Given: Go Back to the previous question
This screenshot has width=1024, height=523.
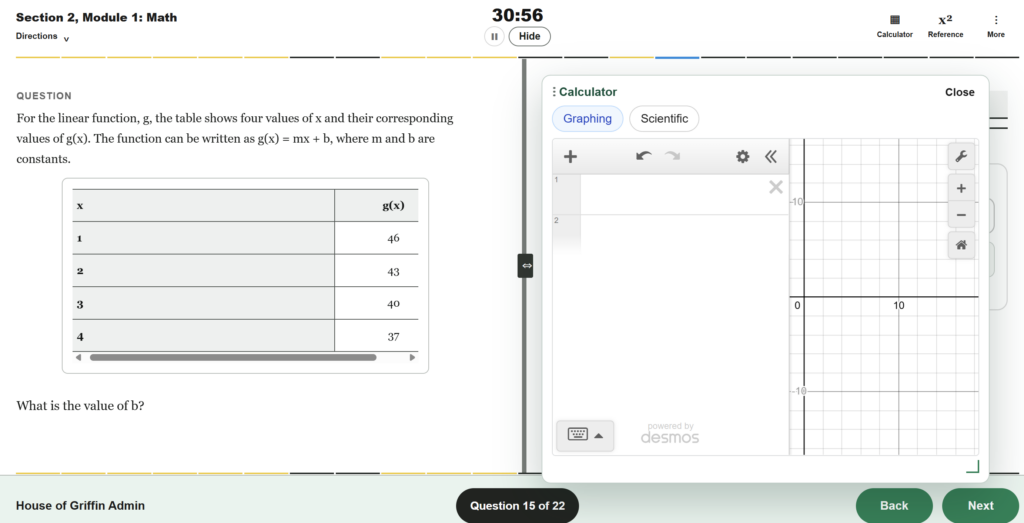Looking at the screenshot, I should 894,505.
